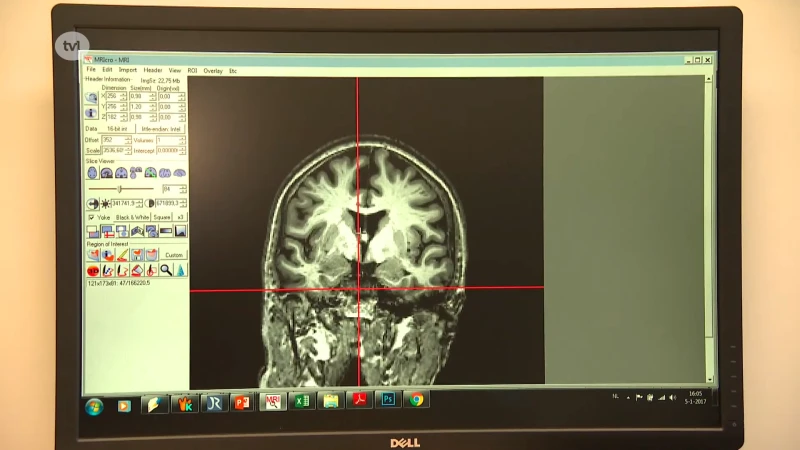Click the save ROI disk icon
The width and height of the screenshot is (800, 450).
tap(137, 255)
